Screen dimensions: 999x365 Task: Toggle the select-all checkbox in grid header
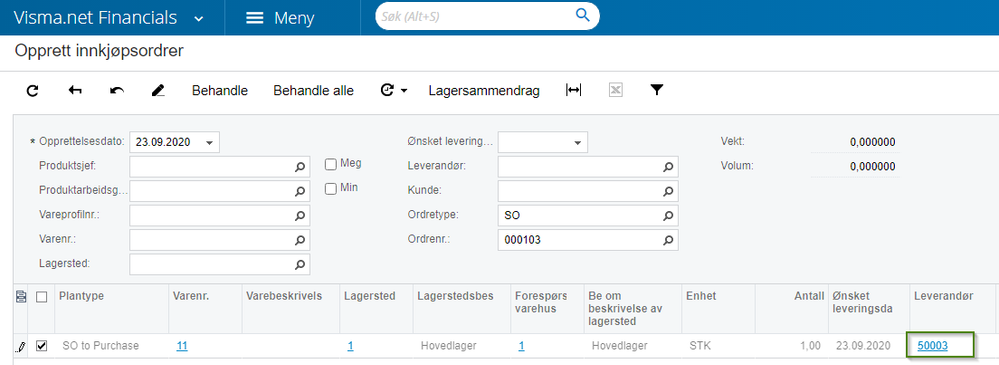pos(41,296)
